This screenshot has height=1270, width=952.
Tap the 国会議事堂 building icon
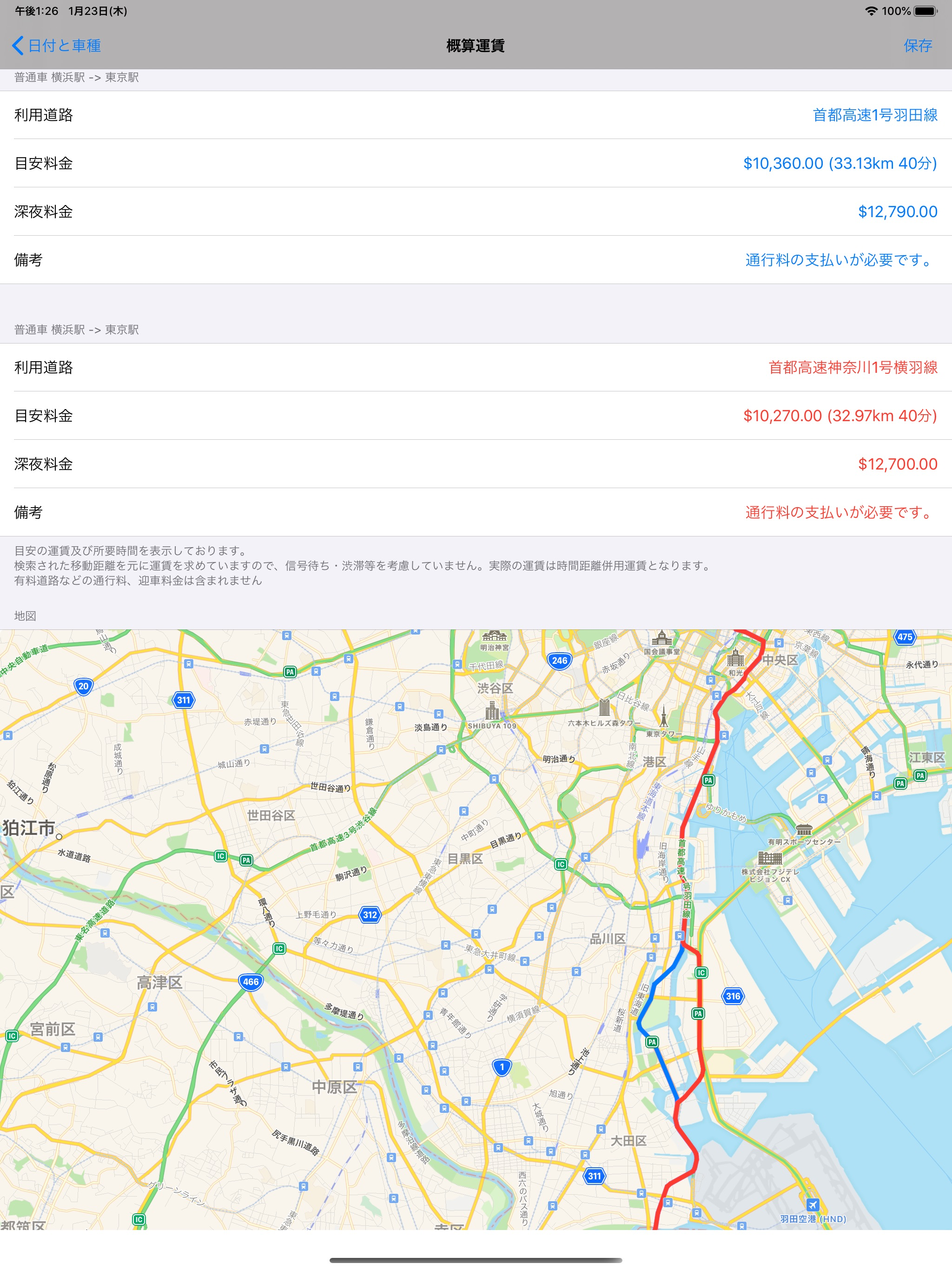click(x=661, y=638)
